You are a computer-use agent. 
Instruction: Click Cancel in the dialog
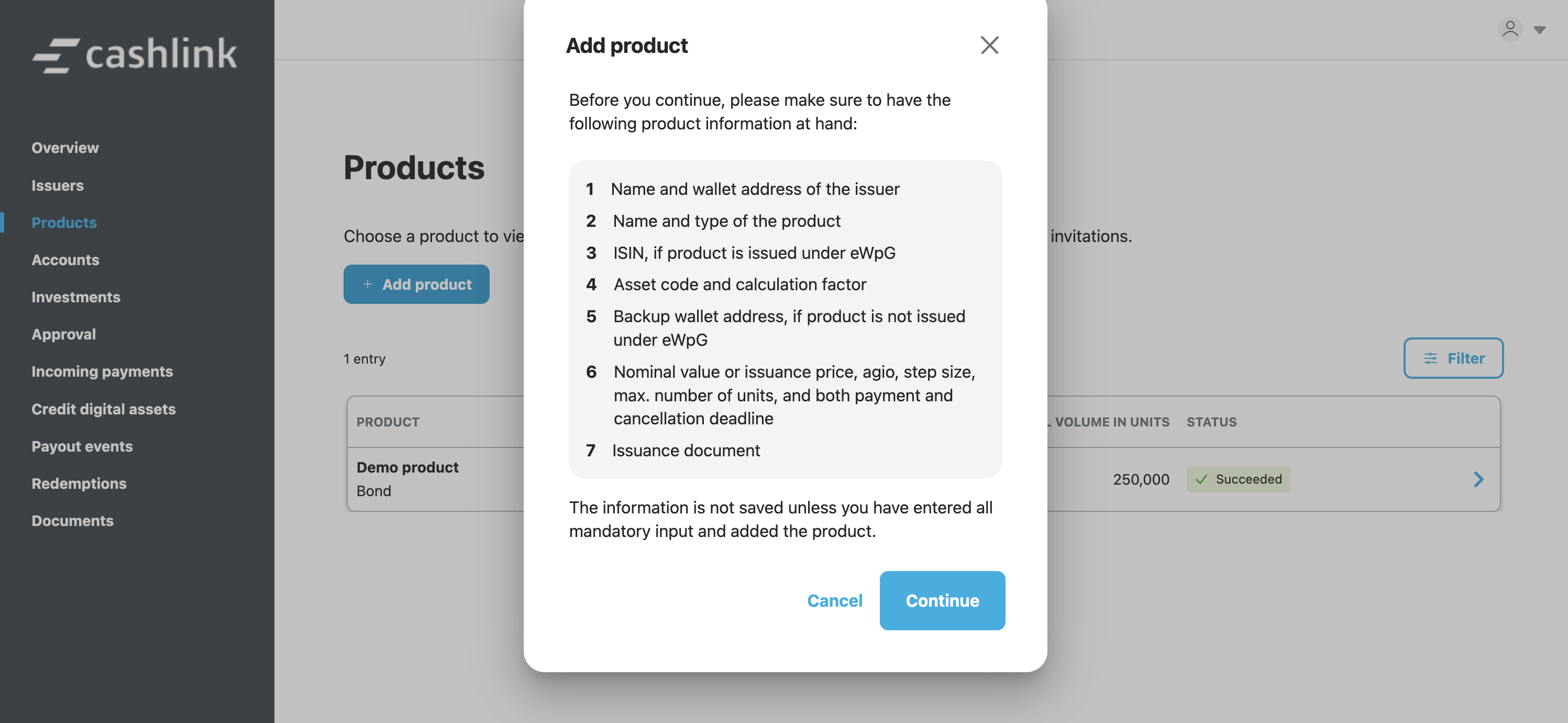coord(834,600)
